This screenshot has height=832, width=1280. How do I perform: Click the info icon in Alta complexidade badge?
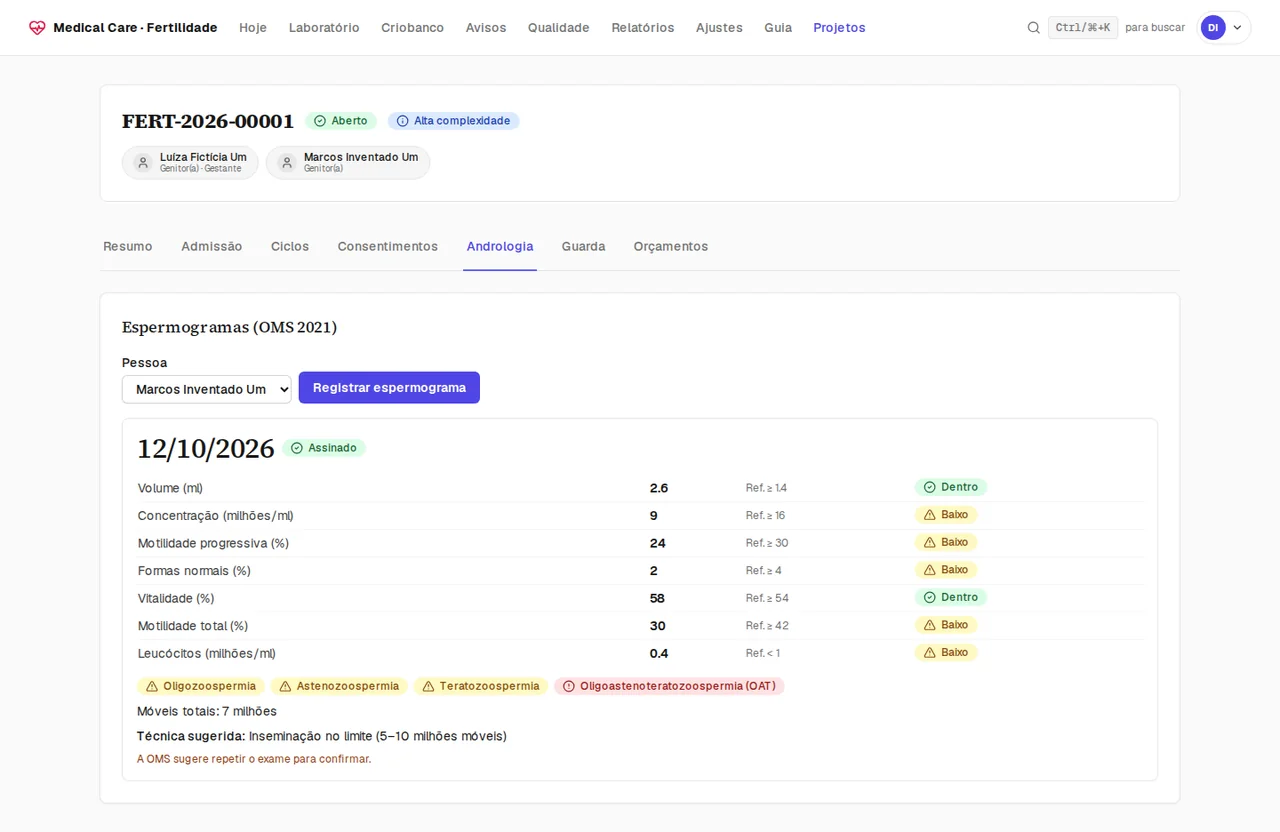click(403, 121)
